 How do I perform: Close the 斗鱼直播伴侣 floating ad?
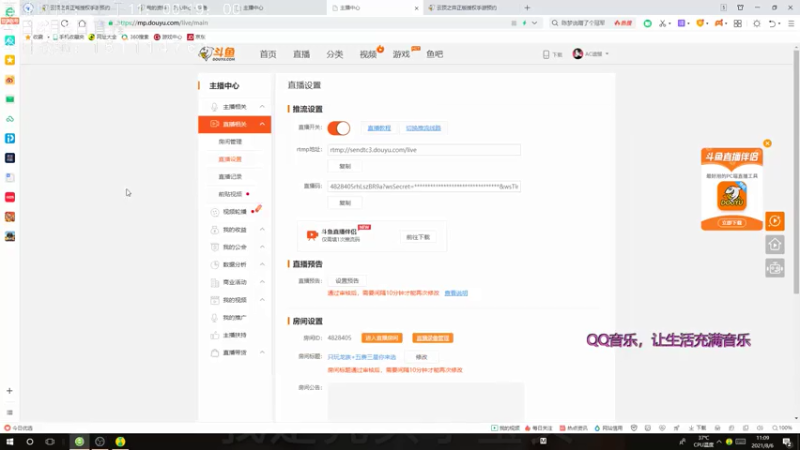[x=767, y=143]
